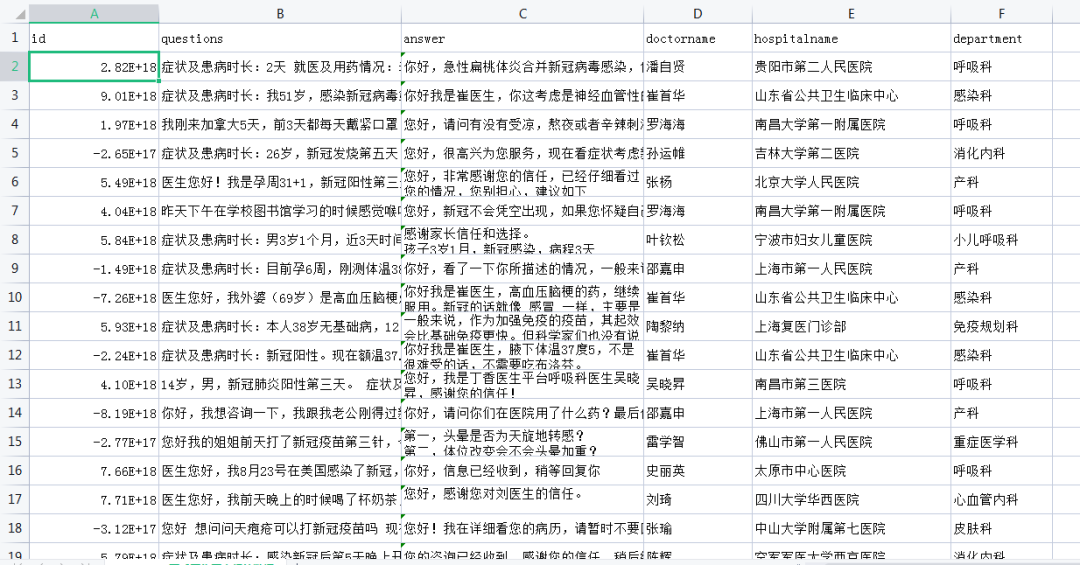Select answer cell starting 第一，头晕是否为天旋地转感

click(522, 442)
